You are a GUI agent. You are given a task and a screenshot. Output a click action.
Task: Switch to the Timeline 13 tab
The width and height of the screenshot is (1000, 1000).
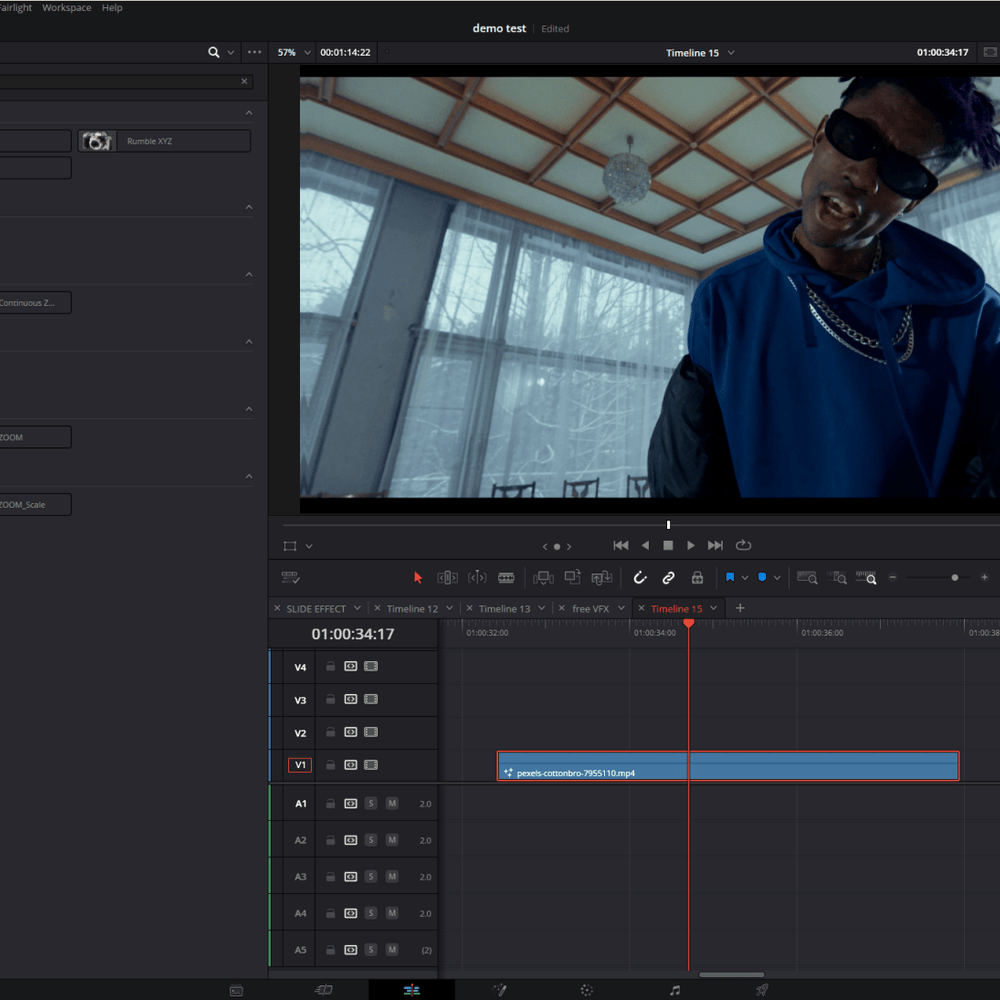click(x=504, y=609)
